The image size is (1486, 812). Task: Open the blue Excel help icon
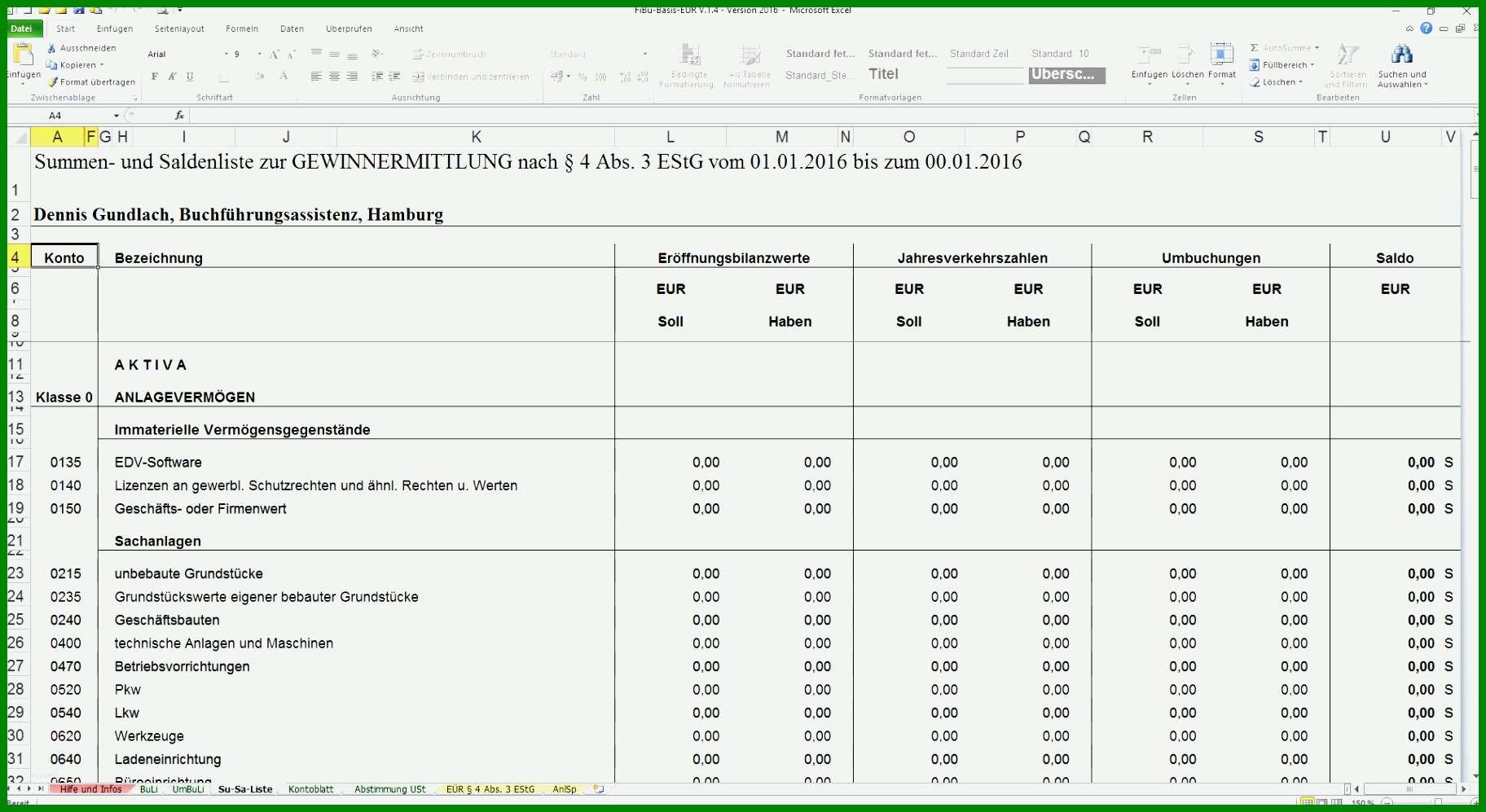(1426, 28)
